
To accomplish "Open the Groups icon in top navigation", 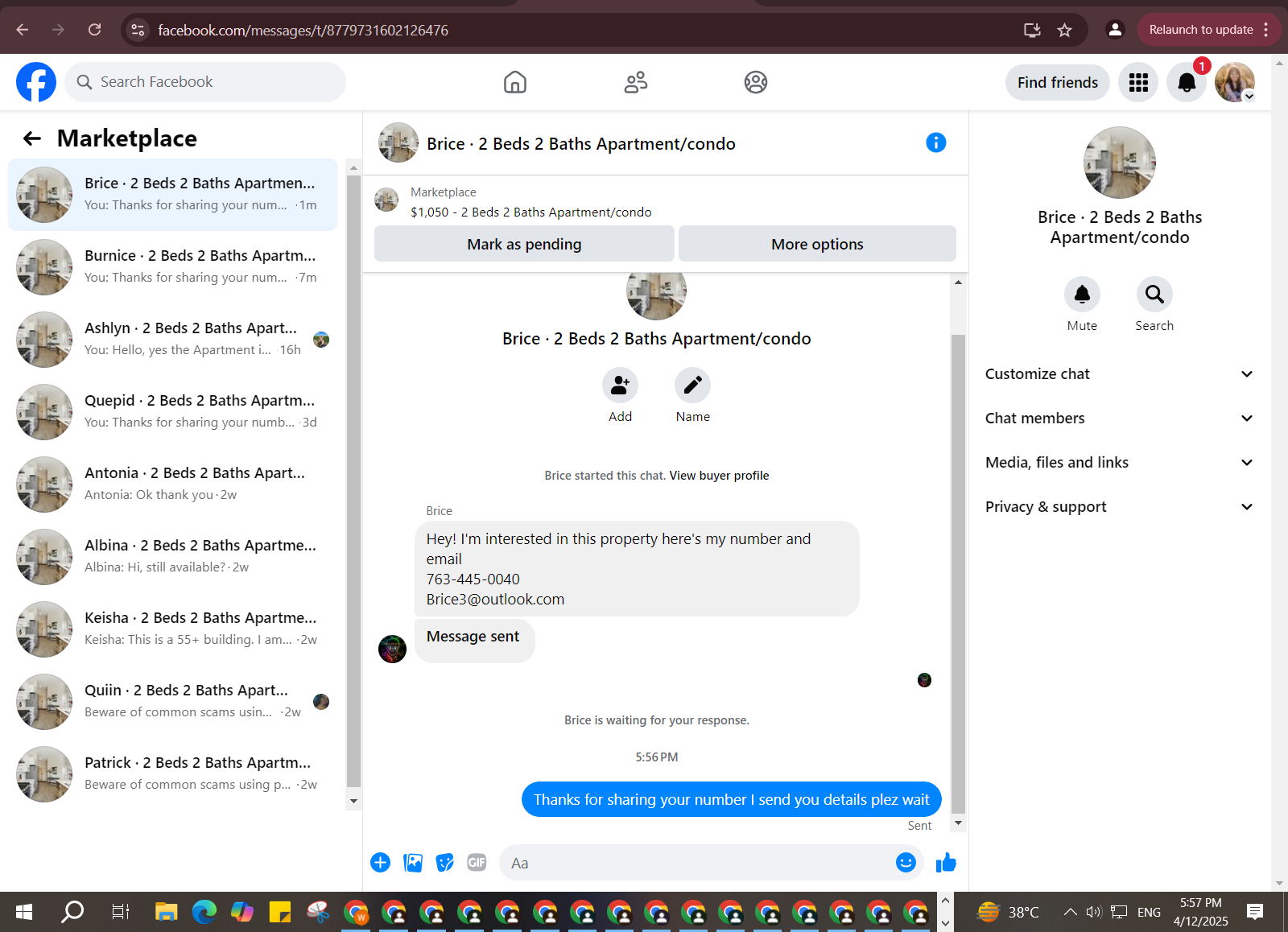I will (756, 82).
